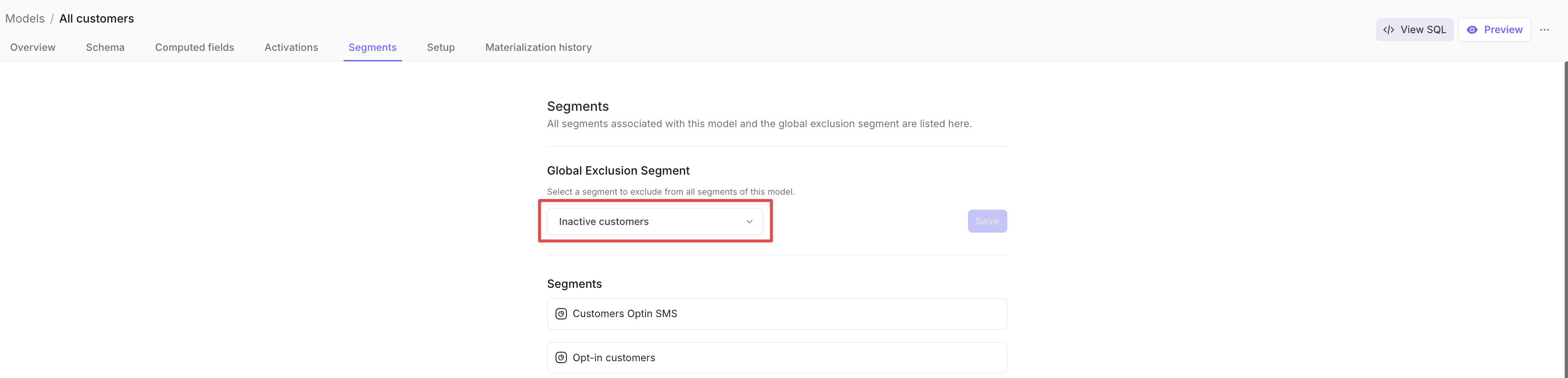
Task: Go back to the Models breadcrumb
Action: coord(25,19)
